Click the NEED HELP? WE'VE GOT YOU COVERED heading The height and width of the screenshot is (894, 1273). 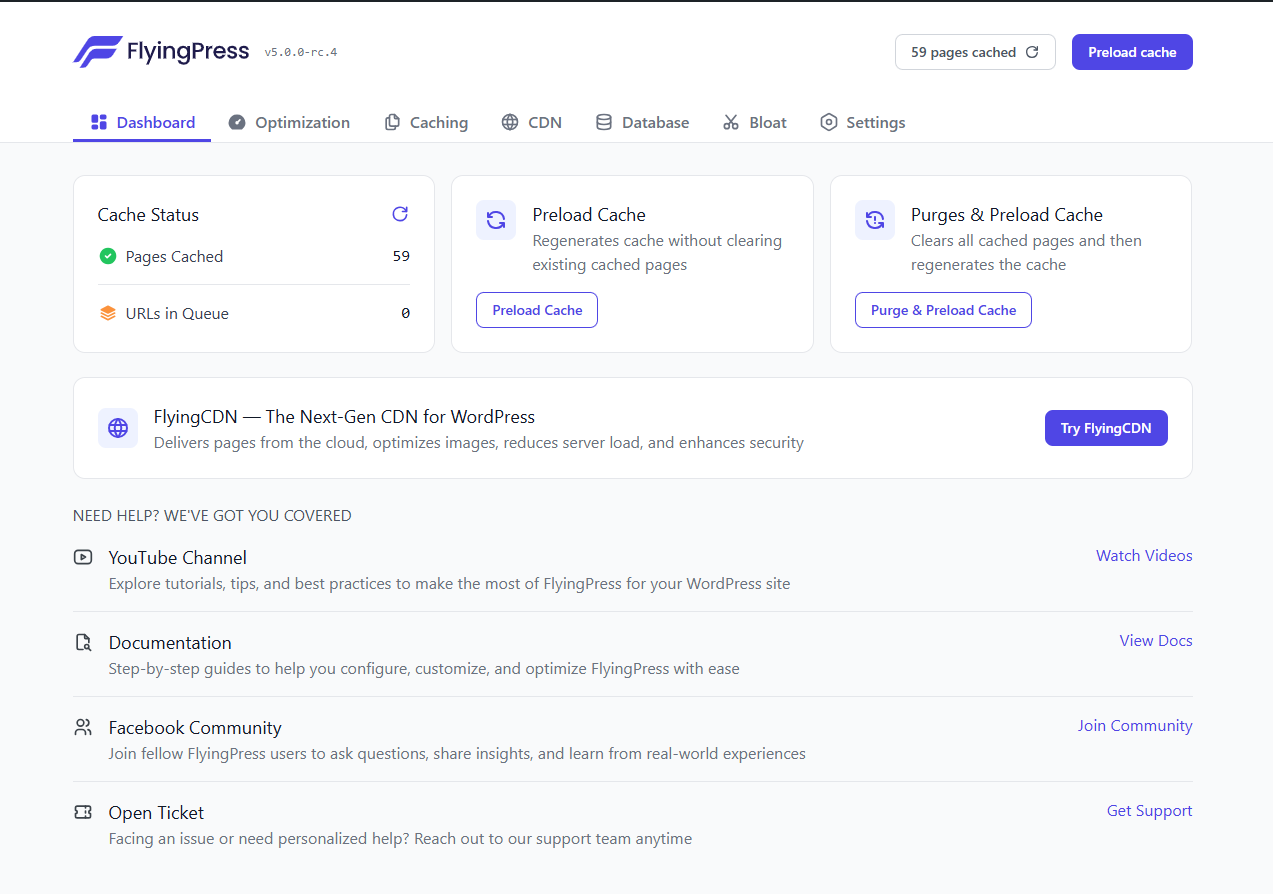[x=212, y=516]
